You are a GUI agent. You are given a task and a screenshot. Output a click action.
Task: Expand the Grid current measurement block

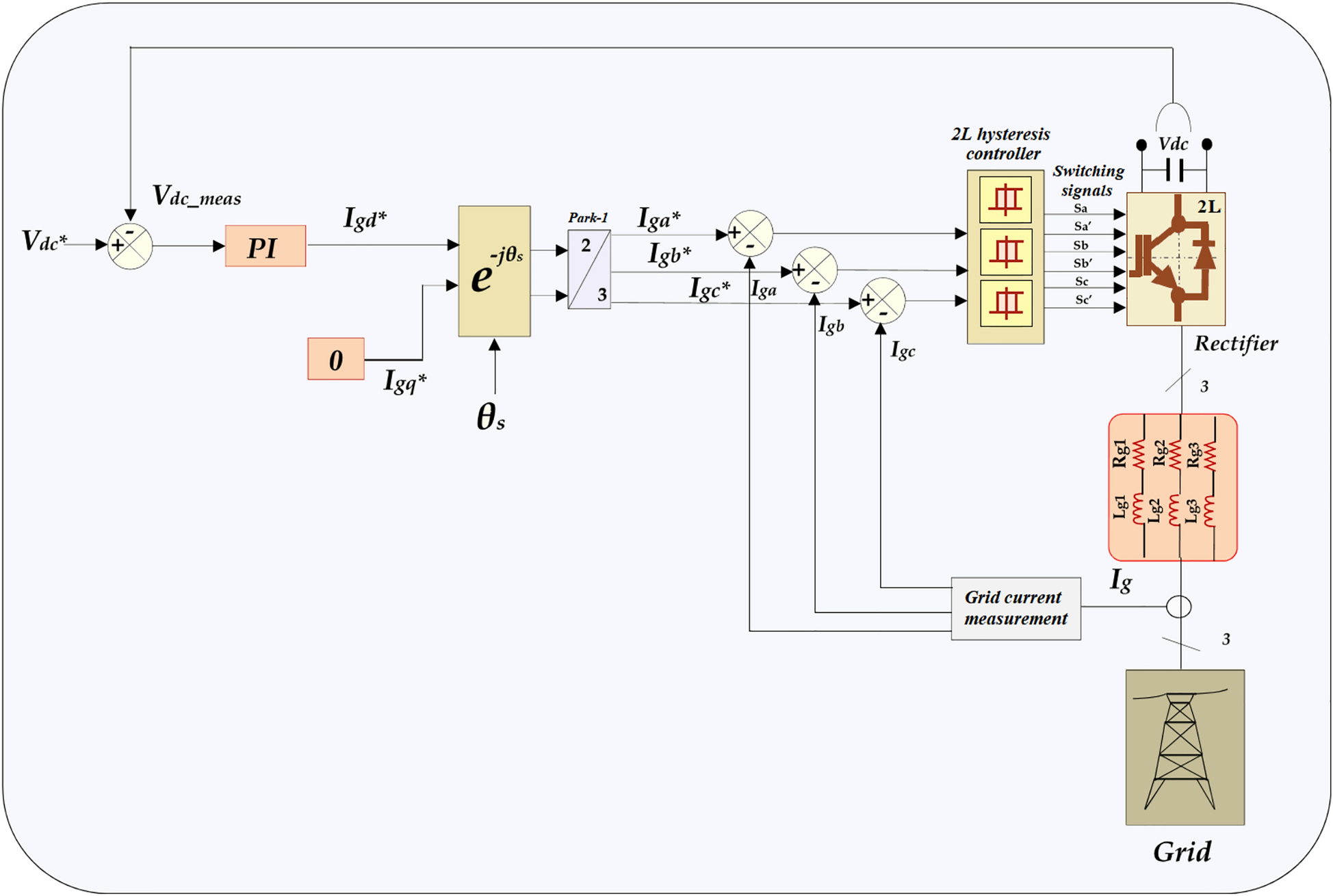tap(1015, 609)
